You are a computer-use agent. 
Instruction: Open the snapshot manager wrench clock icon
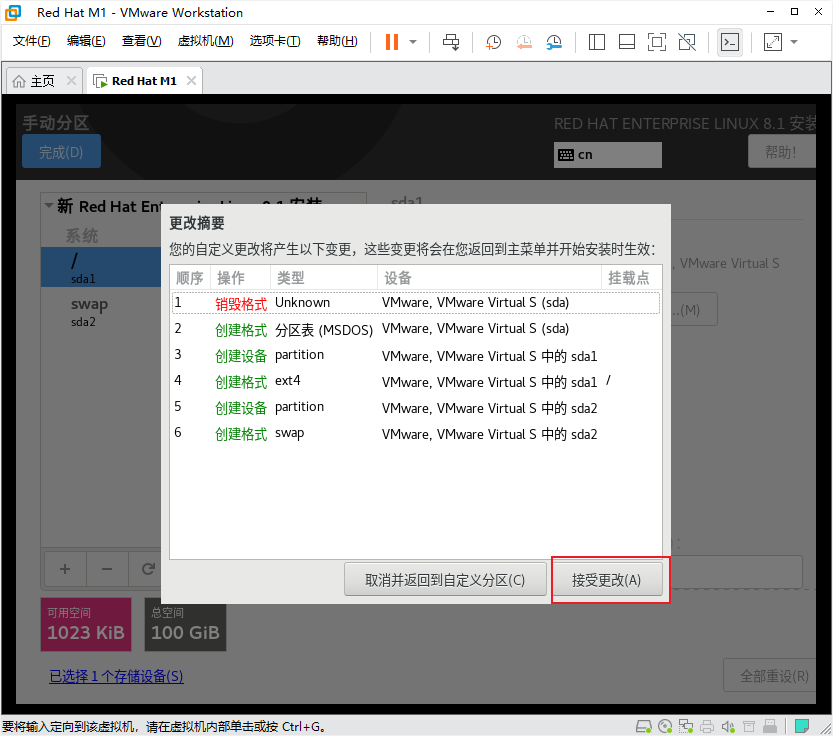[554, 42]
